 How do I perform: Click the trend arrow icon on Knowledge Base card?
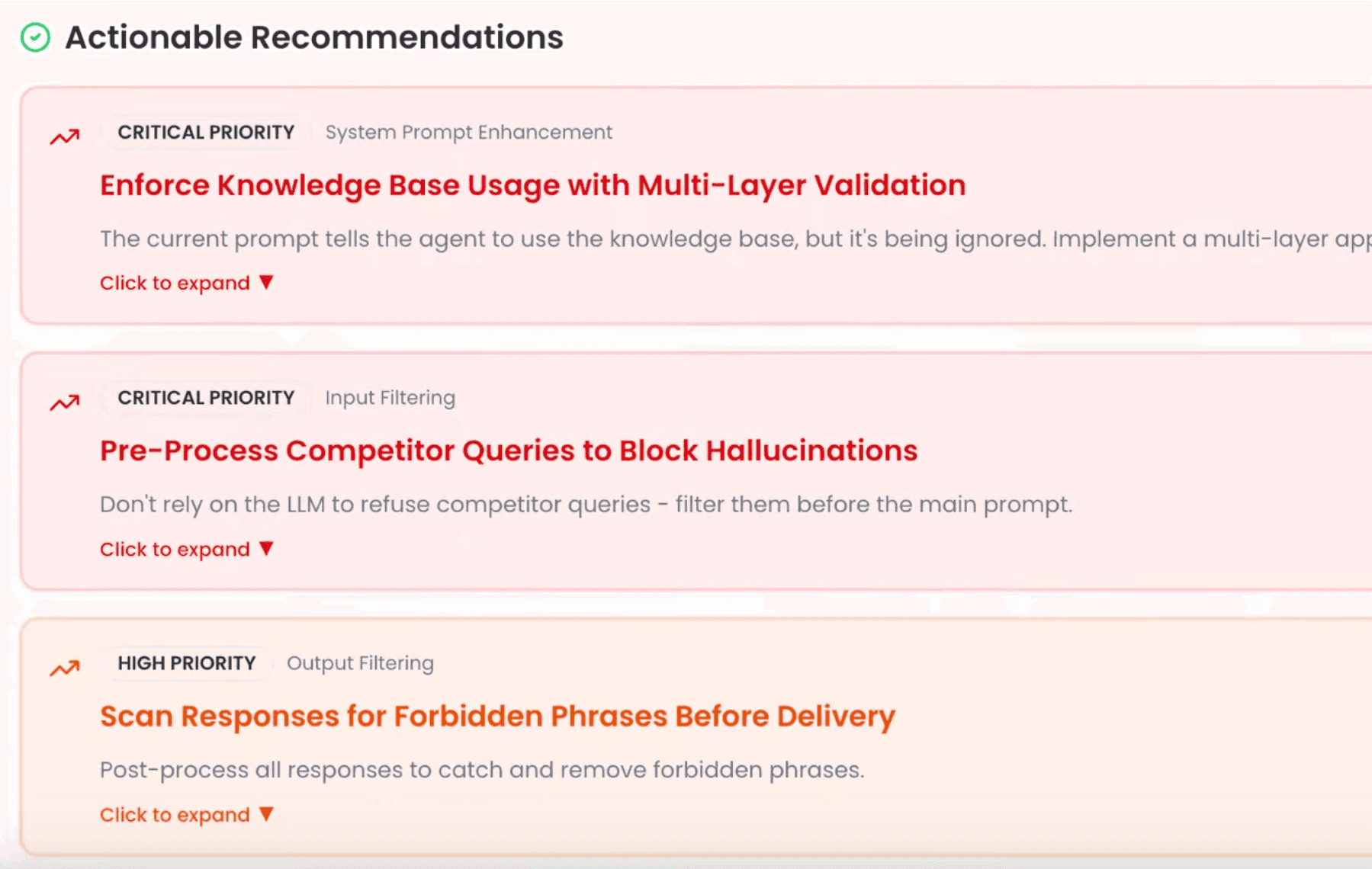[65, 137]
